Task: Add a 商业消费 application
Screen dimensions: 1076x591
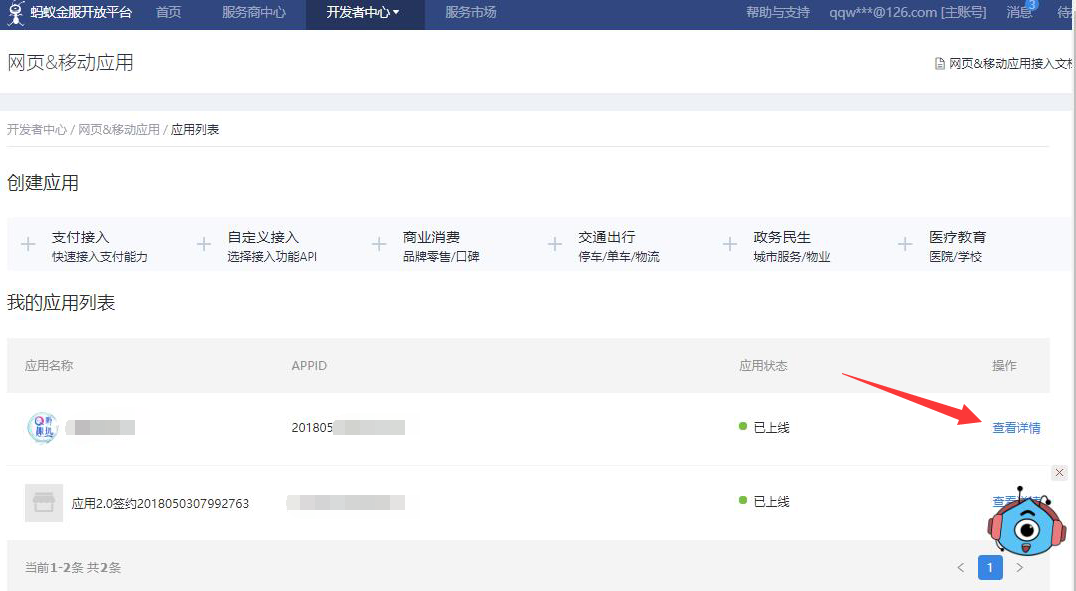Action: click(x=379, y=245)
